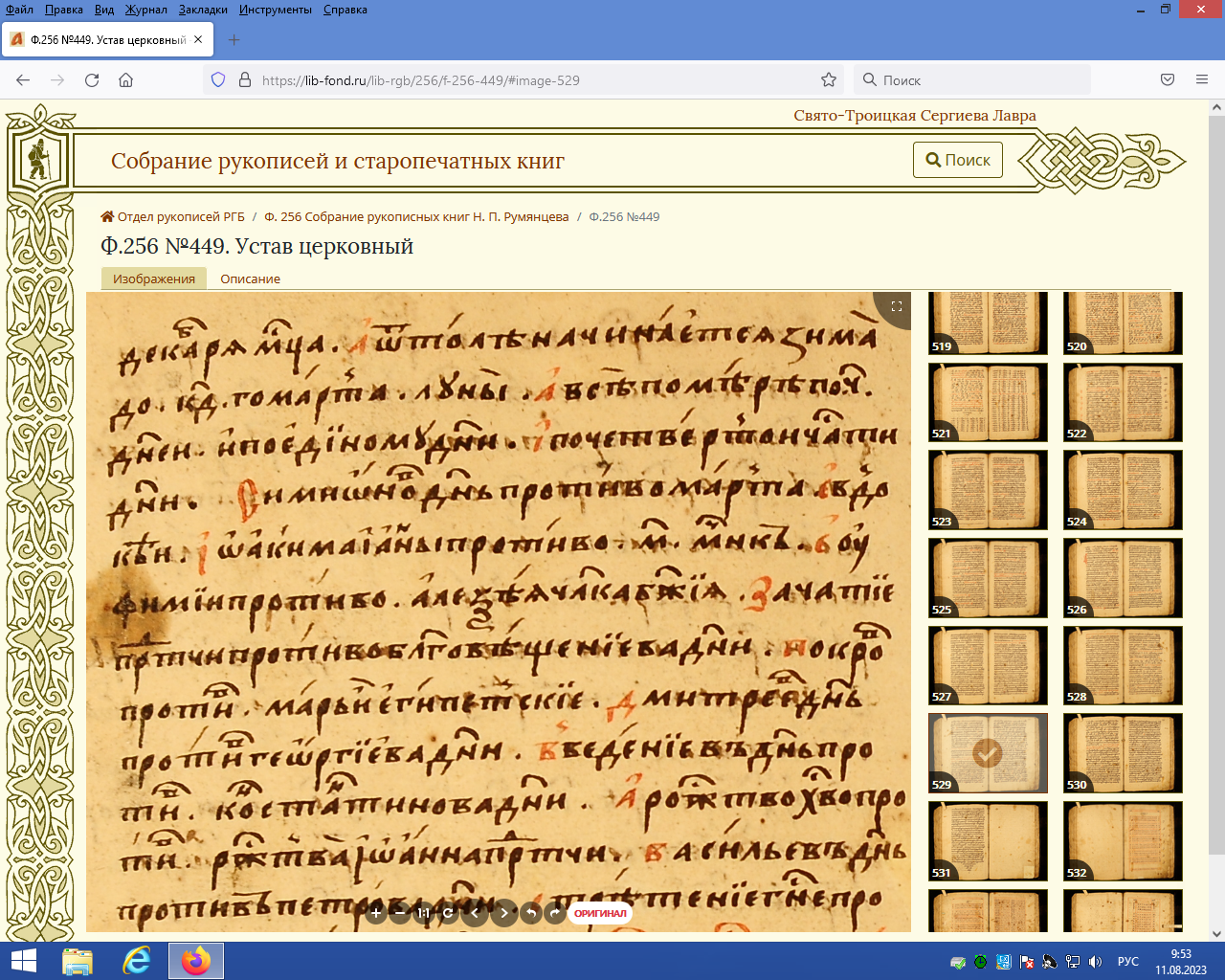
Task: Open the Закладки menu
Action: pos(203,10)
